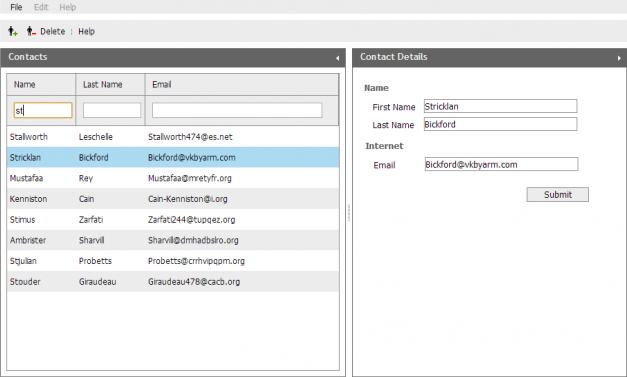Click the splitter handle between panels

coord(349,213)
